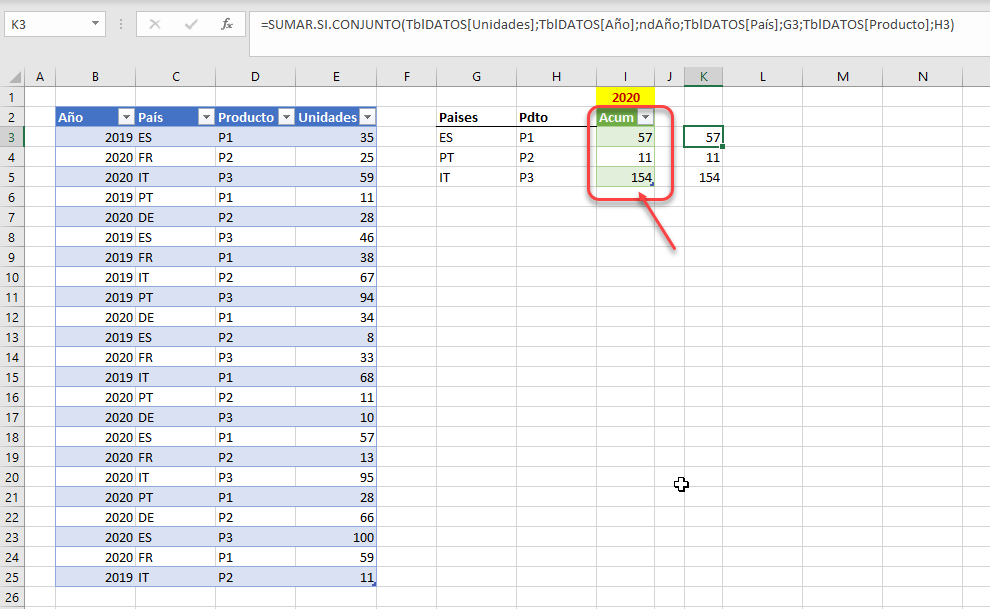Viewport: 990px width, 609px height.
Task: Open the Name Box dropdown arrow
Action: [x=95, y=23]
